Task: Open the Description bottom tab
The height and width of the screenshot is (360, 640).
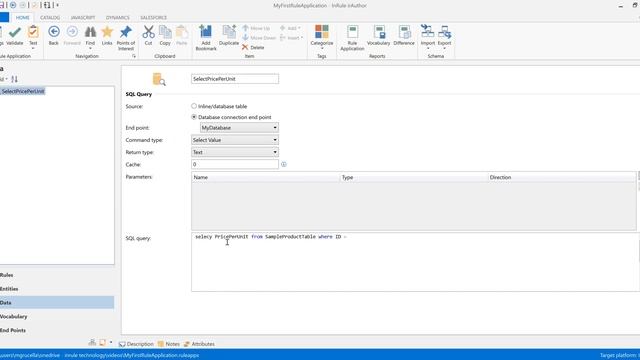Action: (x=136, y=344)
